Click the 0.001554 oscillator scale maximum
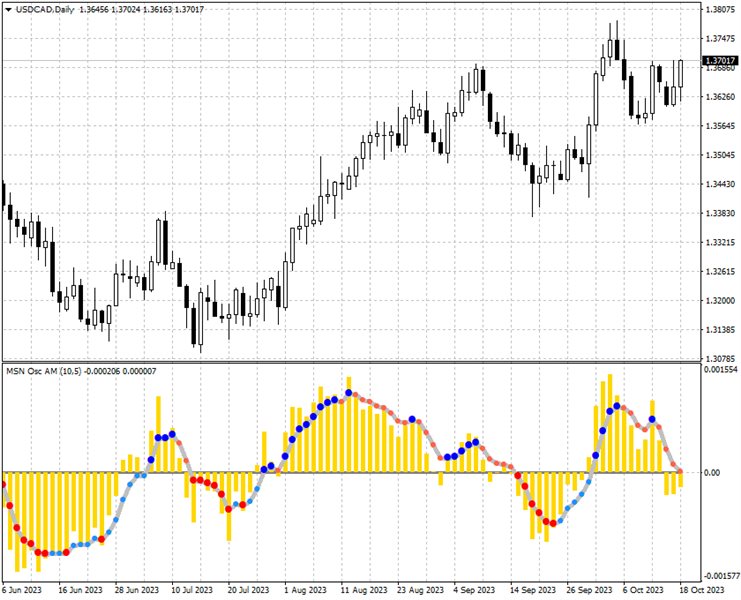This screenshot has width=741, height=600. pyautogui.click(x=720, y=370)
